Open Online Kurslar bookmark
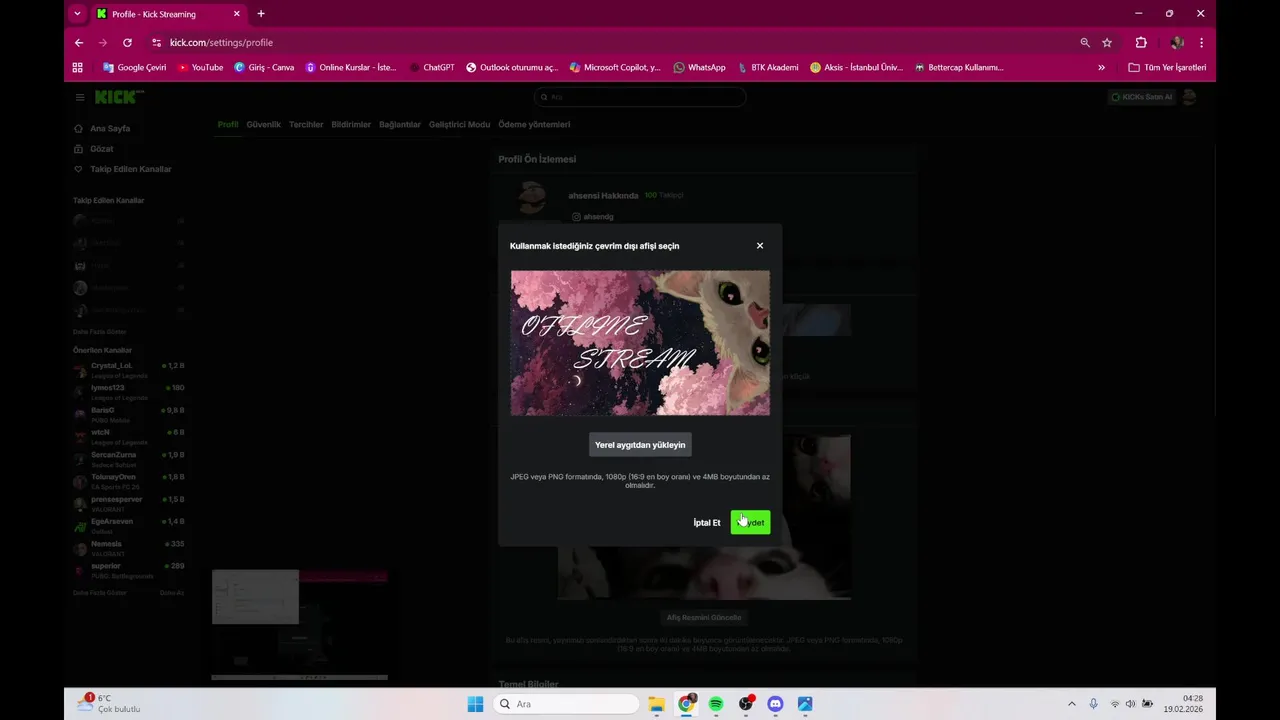This screenshot has height=720, width=1280. coord(351,68)
